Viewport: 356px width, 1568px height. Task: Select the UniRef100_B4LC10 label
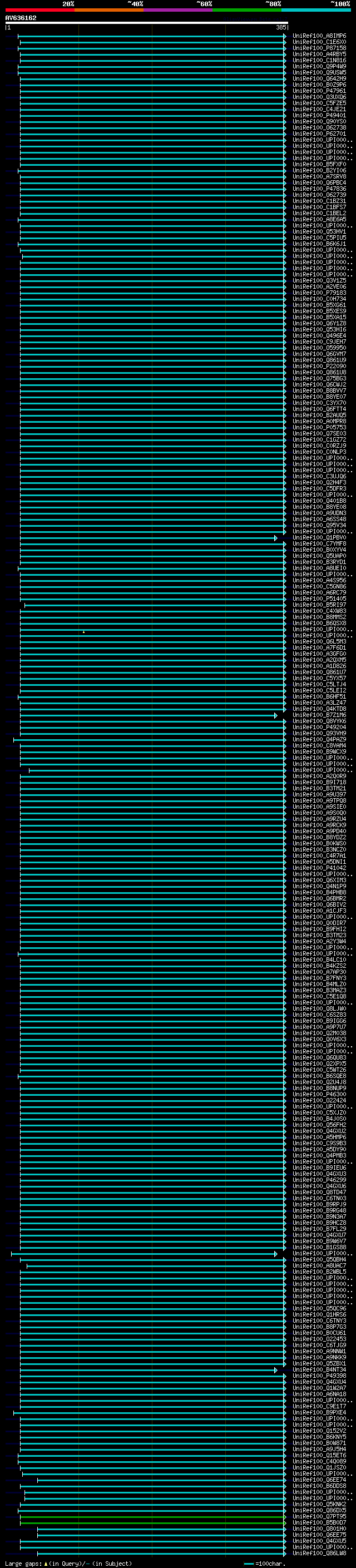click(319, 960)
